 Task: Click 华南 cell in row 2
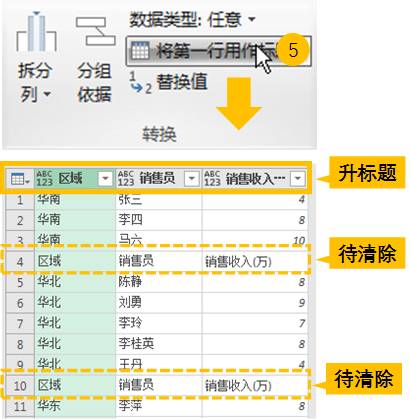coord(75,220)
